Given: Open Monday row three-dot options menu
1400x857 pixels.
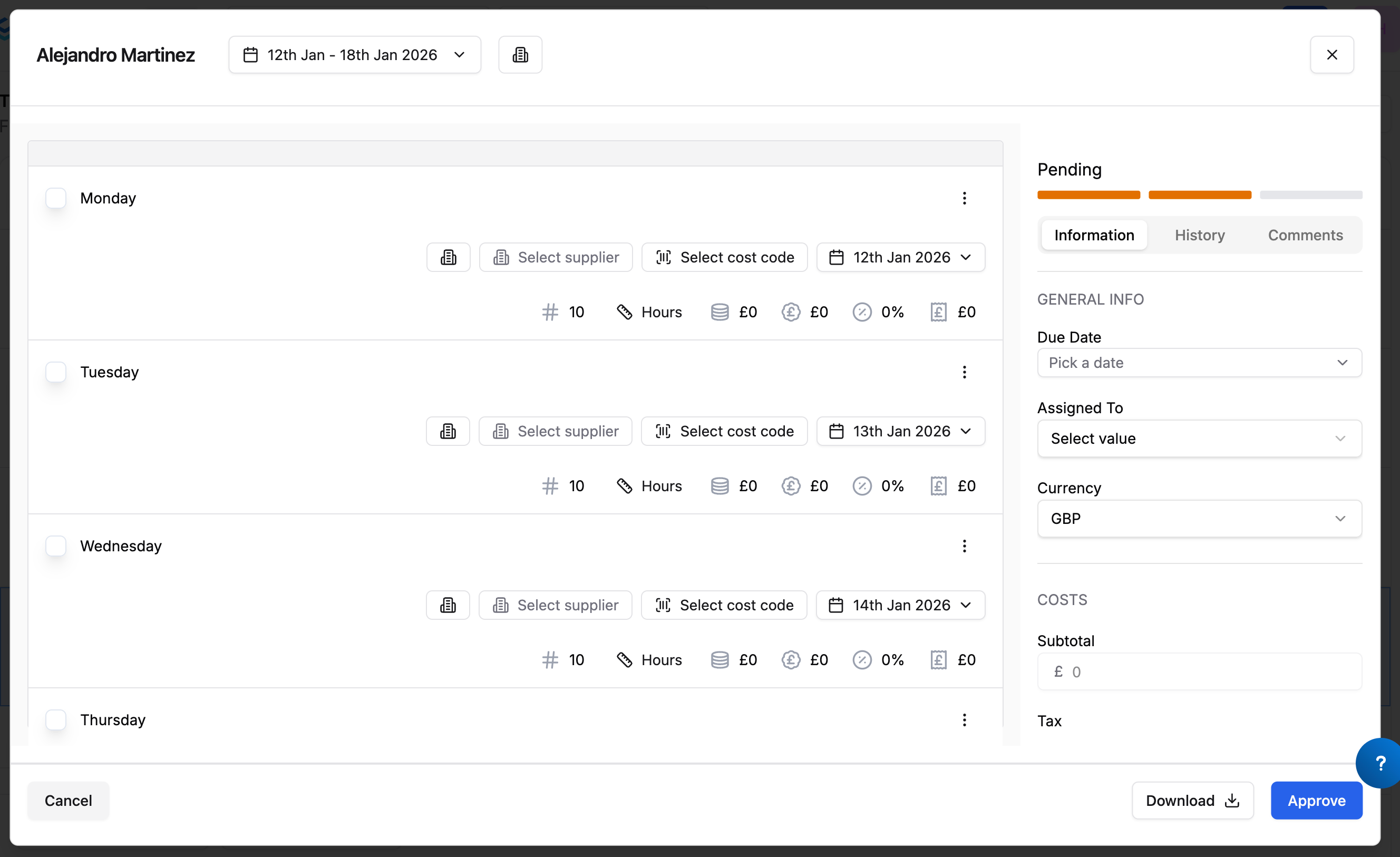Looking at the screenshot, I should 964,198.
